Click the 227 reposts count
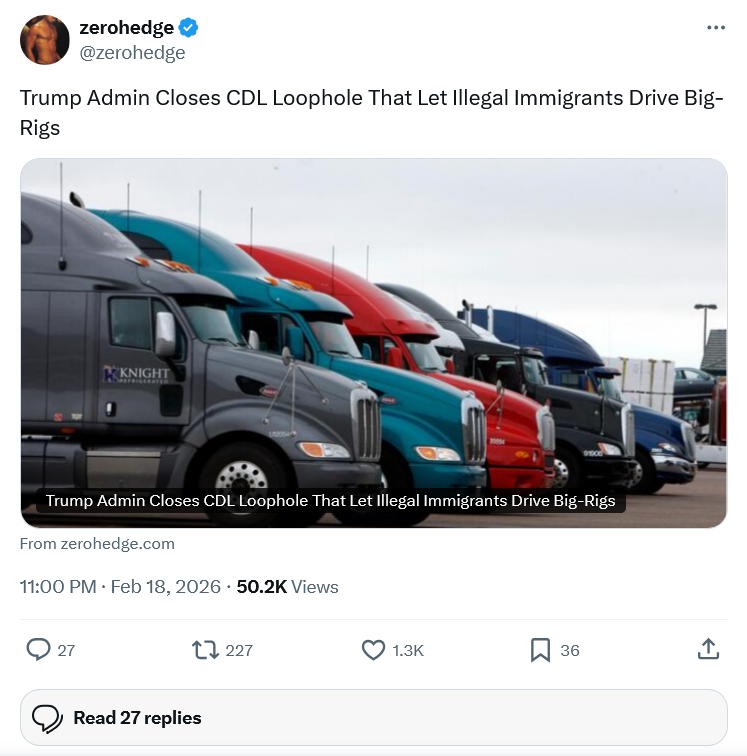The image size is (747, 756). click(239, 650)
